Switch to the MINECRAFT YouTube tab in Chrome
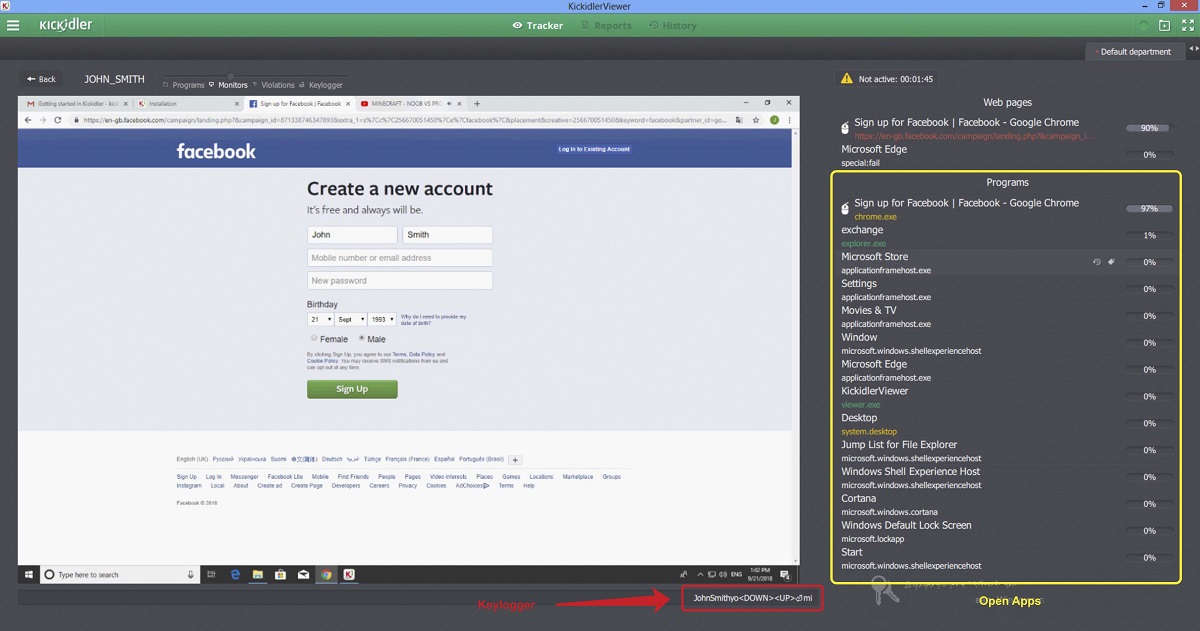The height and width of the screenshot is (631, 1200). (410, 103)
